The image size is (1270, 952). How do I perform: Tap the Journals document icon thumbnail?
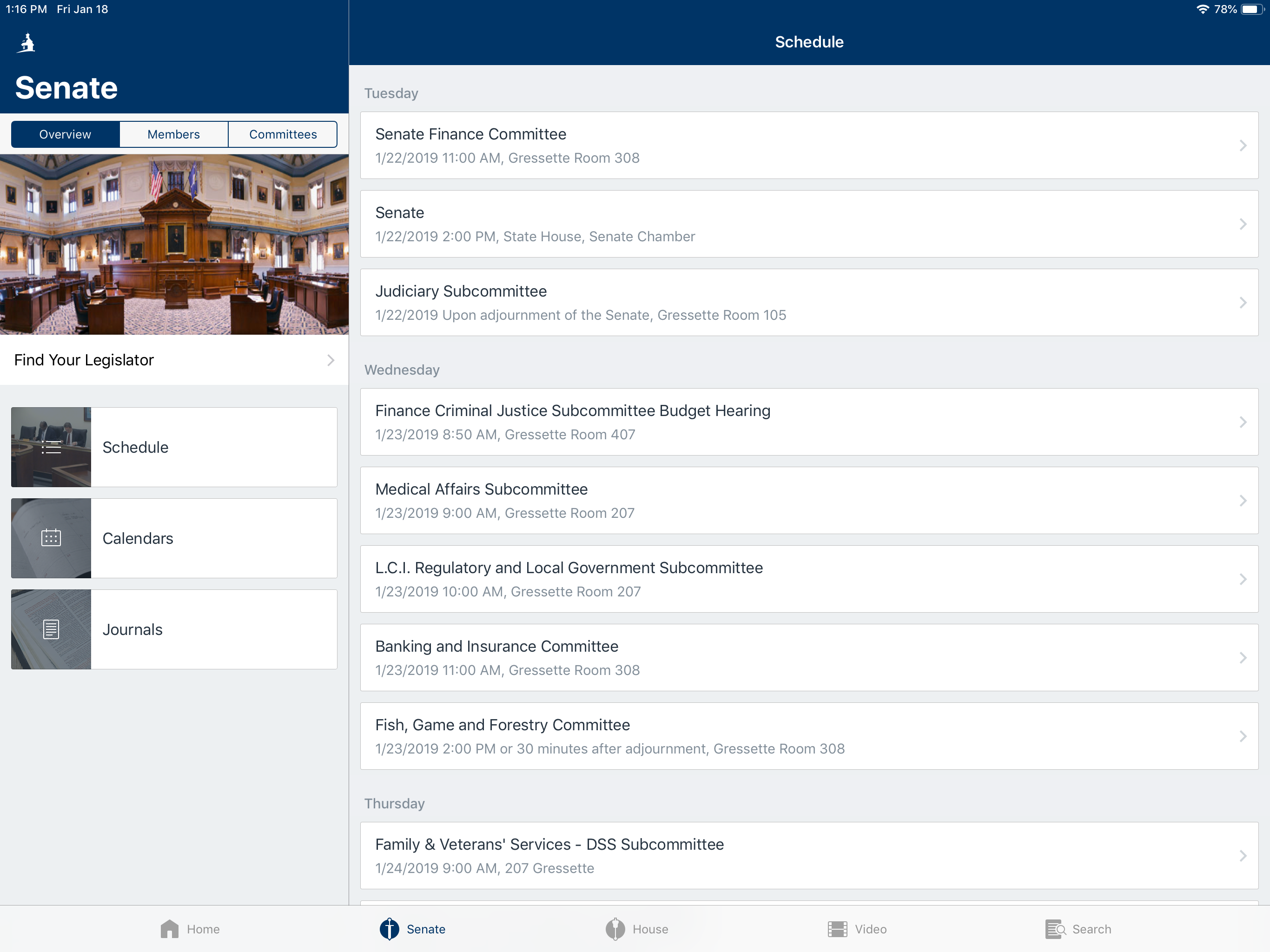pos(51,629)
